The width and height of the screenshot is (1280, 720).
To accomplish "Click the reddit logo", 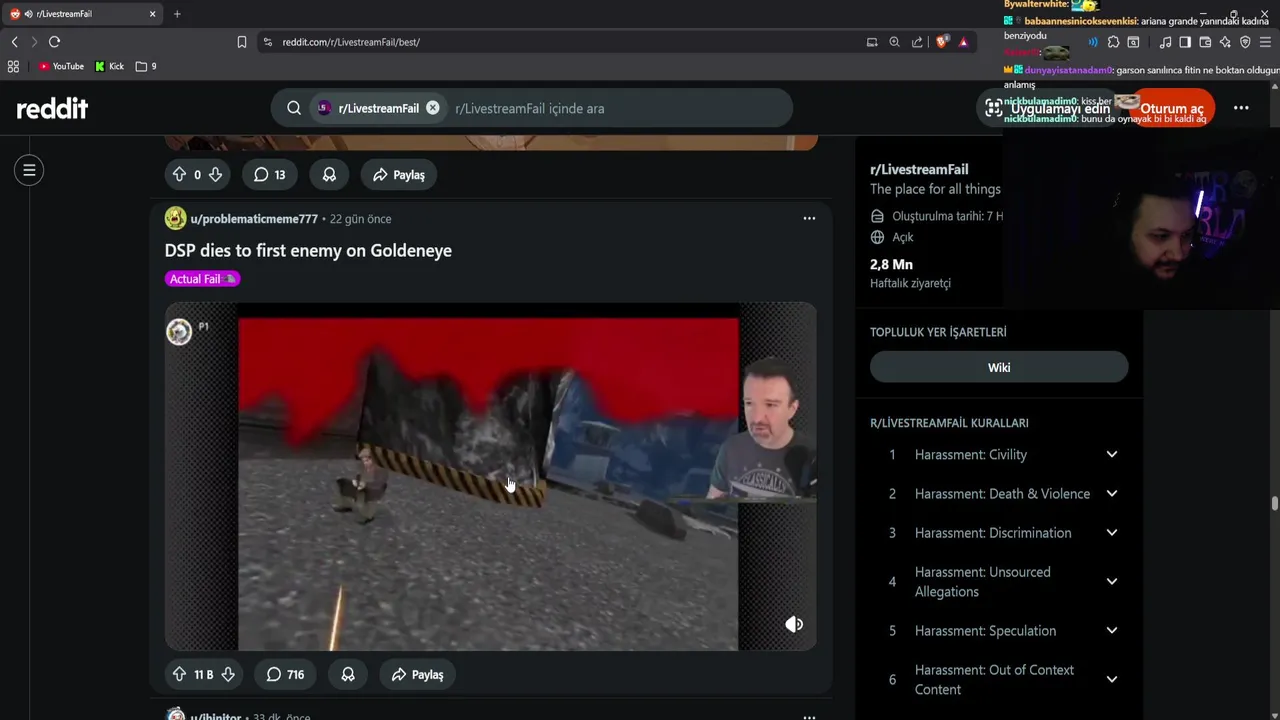I will [x=52, y=108].
